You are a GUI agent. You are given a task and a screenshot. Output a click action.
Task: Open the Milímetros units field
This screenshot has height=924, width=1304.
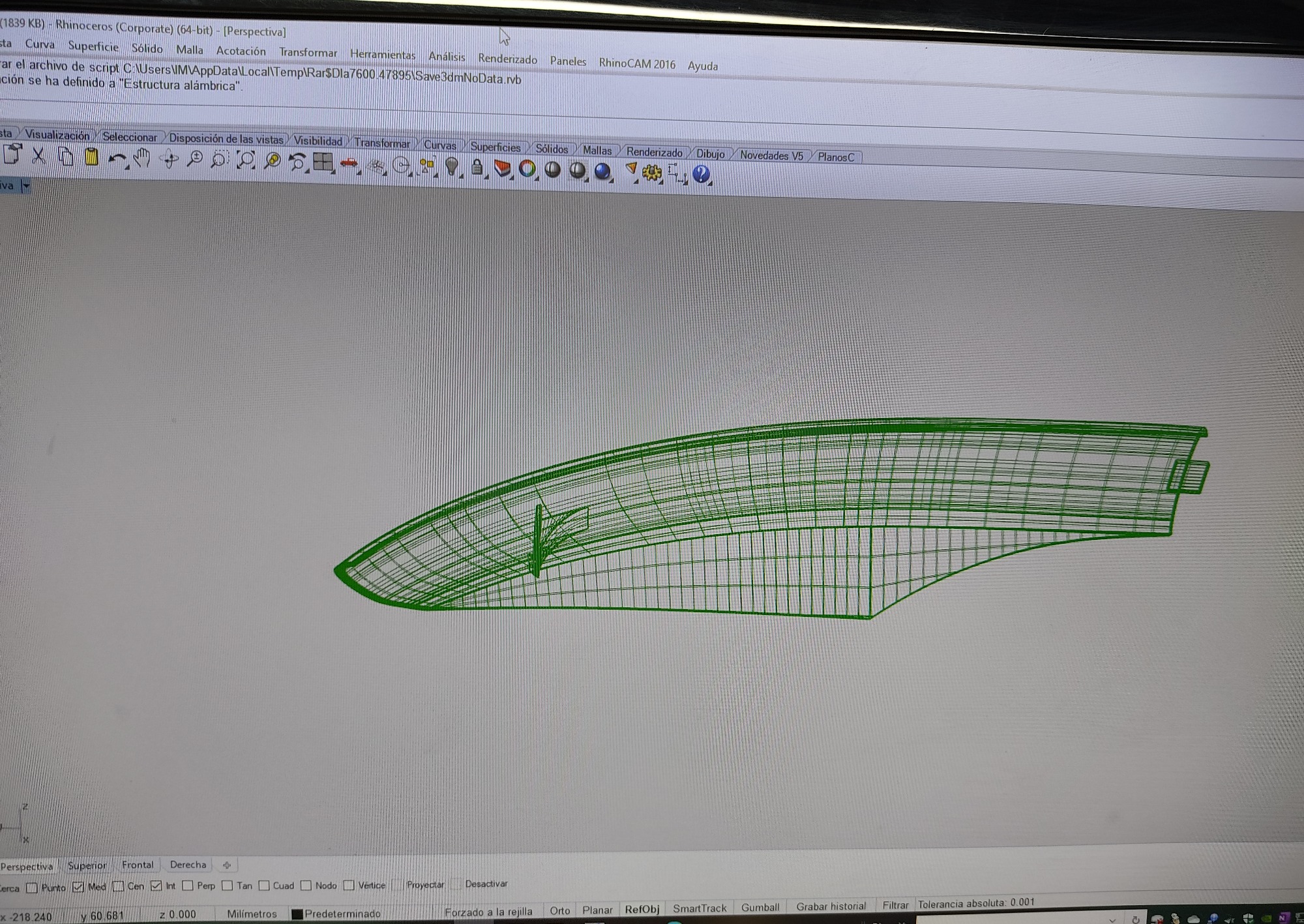pyautogui.click(x=252, y=914)
